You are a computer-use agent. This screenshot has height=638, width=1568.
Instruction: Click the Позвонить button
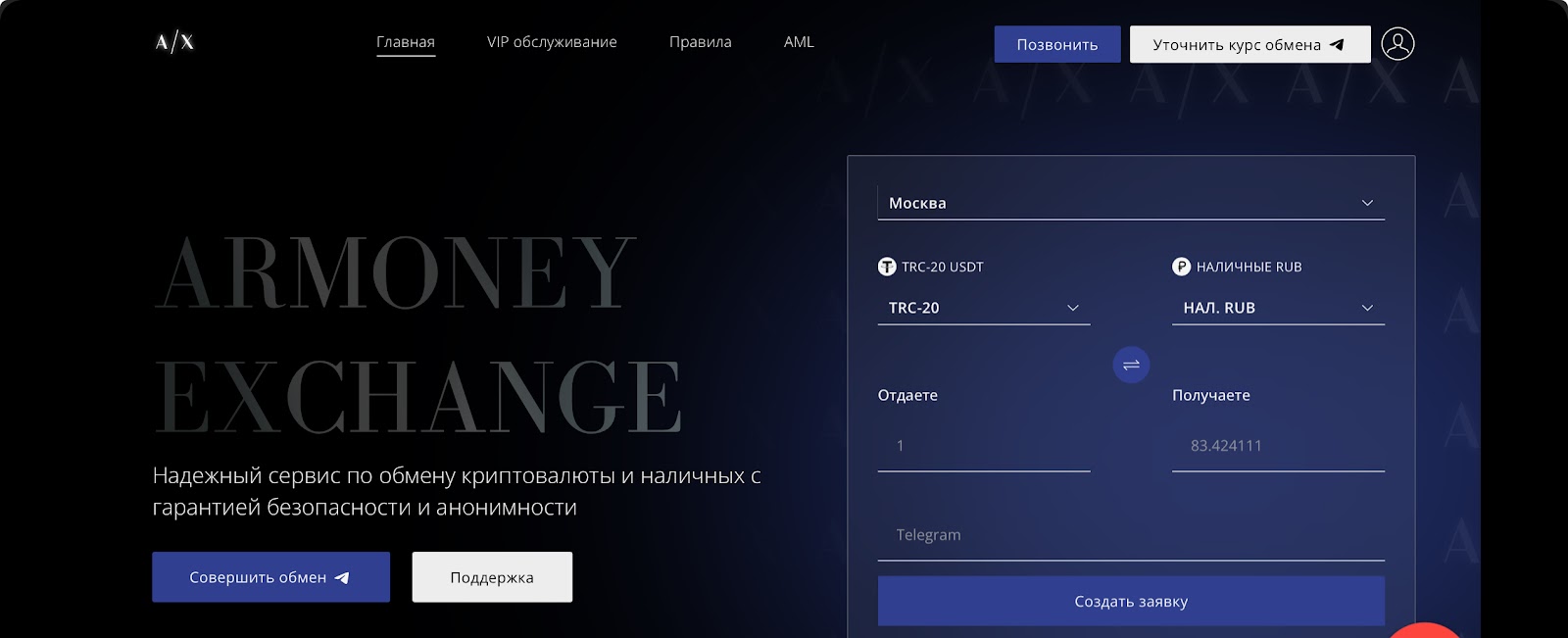coord(1057,44)
